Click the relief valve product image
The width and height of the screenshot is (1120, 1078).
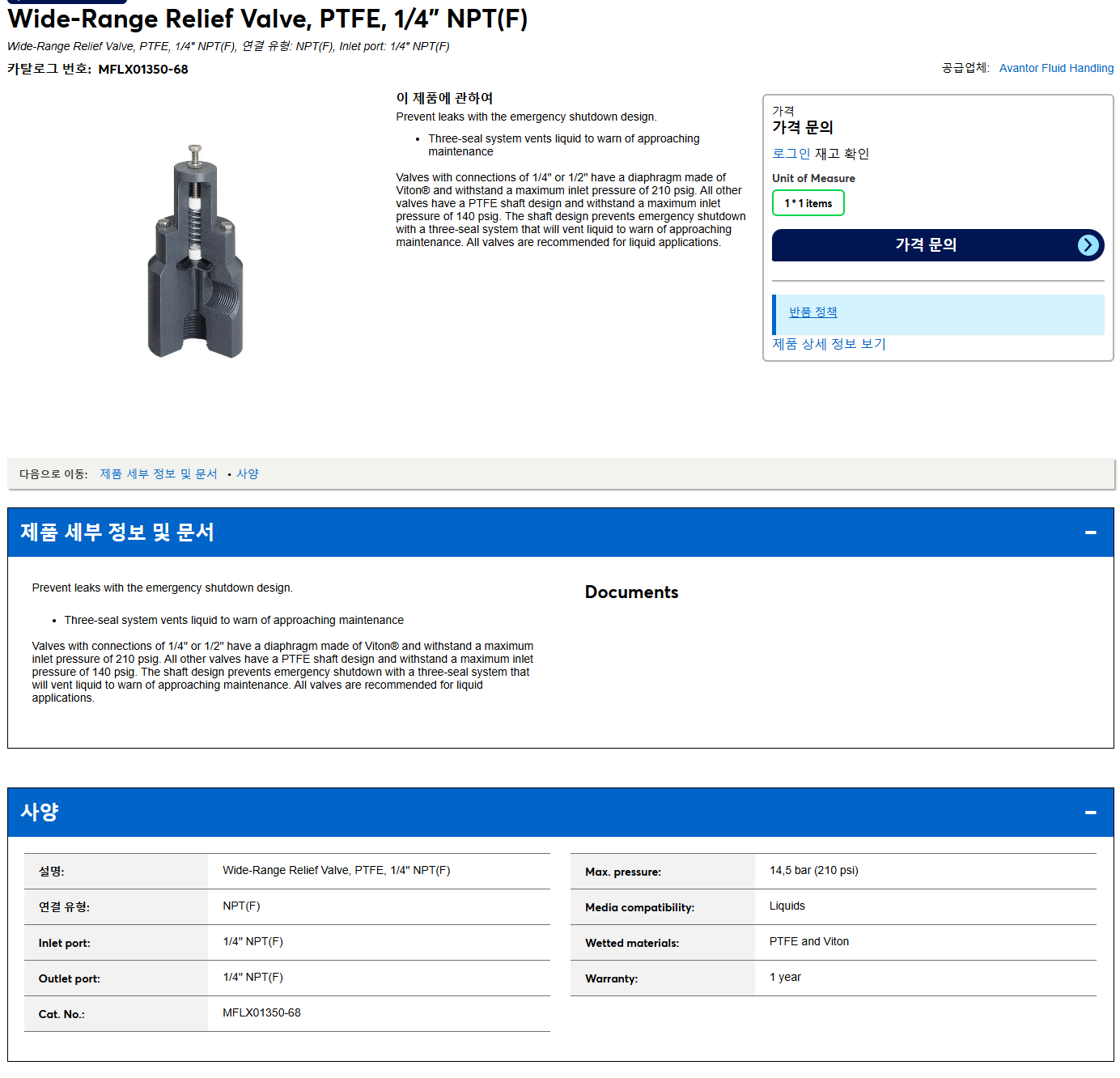[x=195, y=251]
